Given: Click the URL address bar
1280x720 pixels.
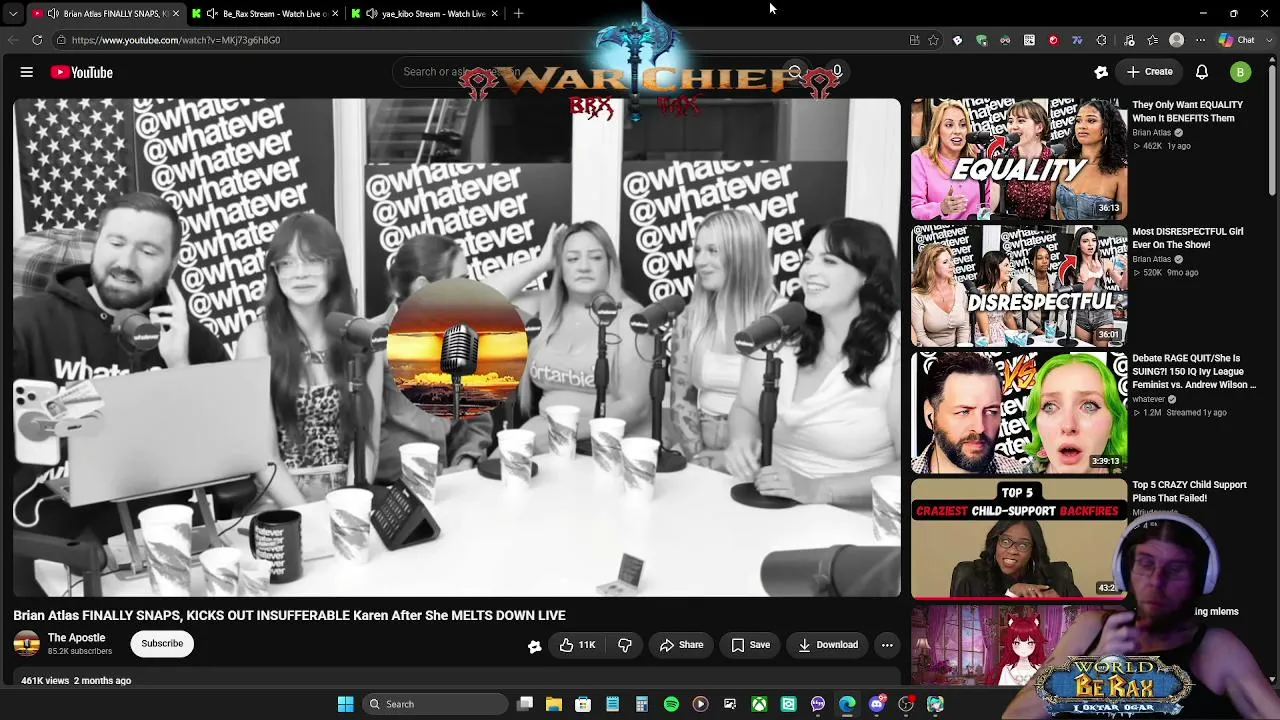Looking at the screenshot, I should pyautogui.click(x=480, y=40).
